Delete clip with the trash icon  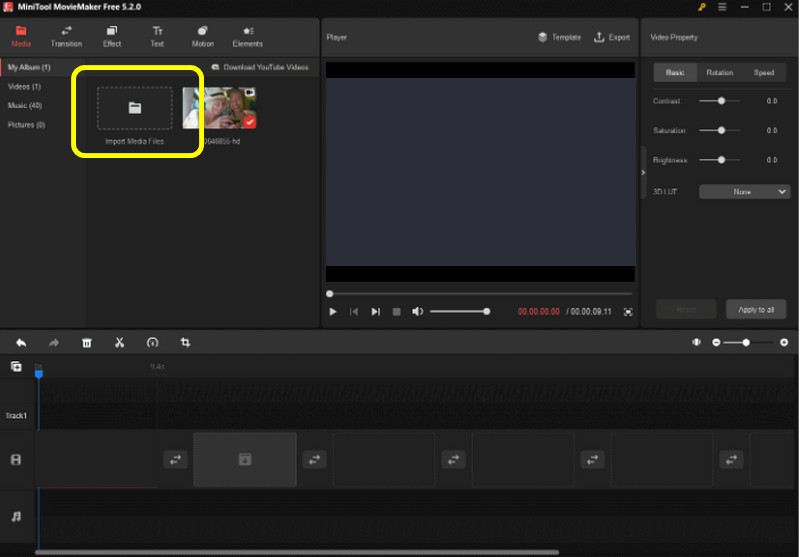(87, 343)
